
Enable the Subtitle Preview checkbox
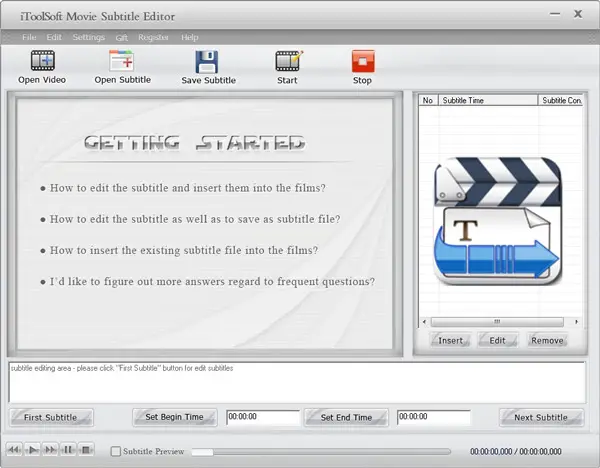click(x=116, y=452)
